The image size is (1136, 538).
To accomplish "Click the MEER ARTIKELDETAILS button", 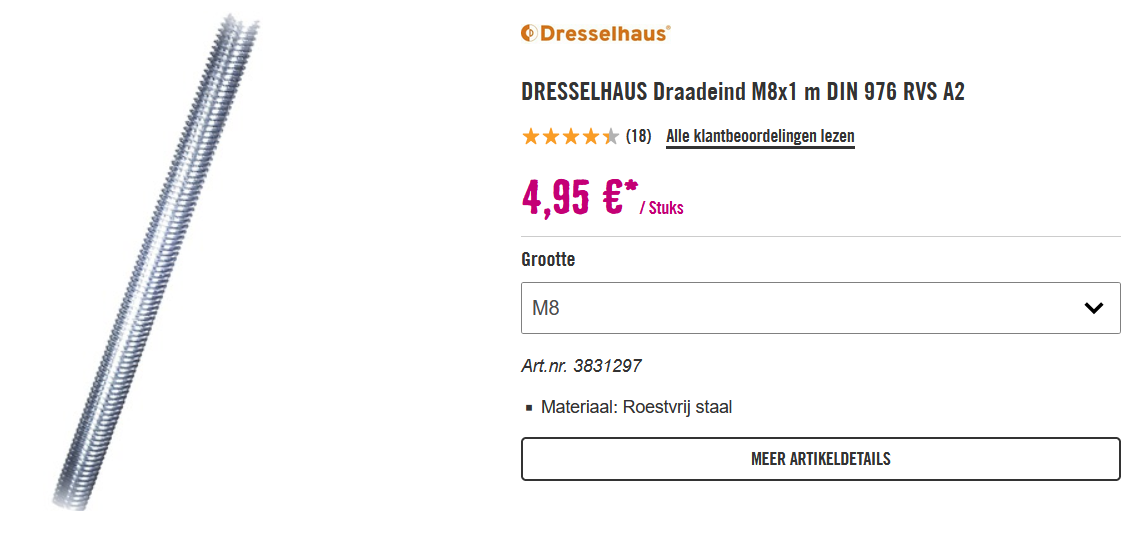I will coord(821,459).
